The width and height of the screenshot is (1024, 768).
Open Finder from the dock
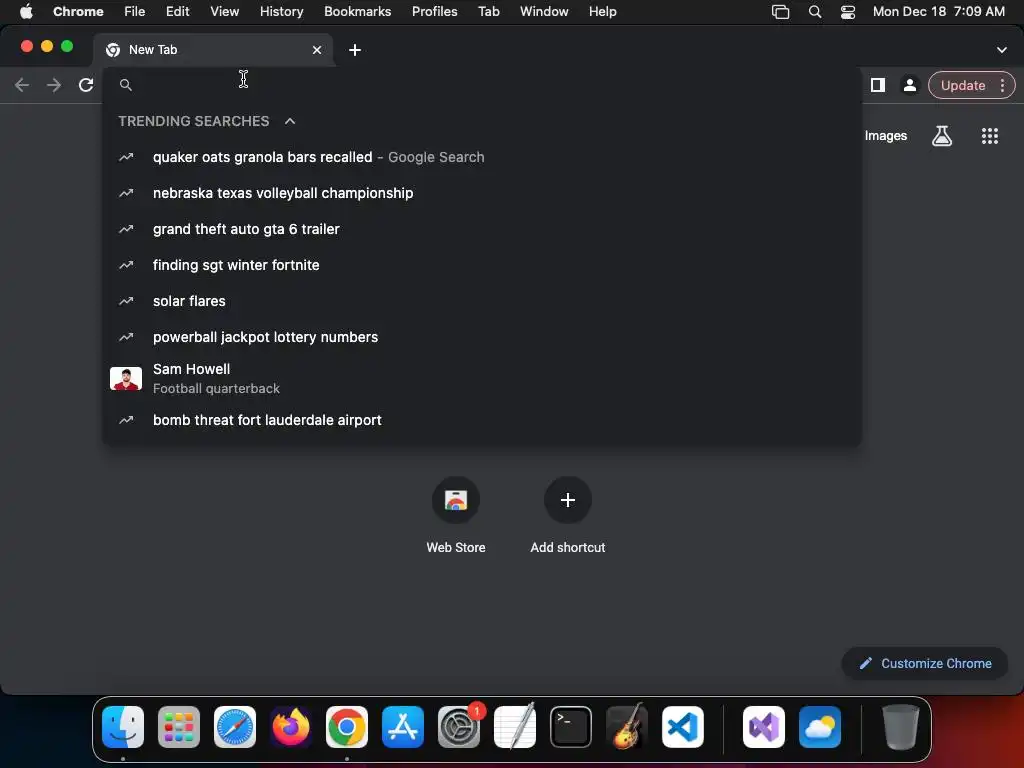pos(123,727)
